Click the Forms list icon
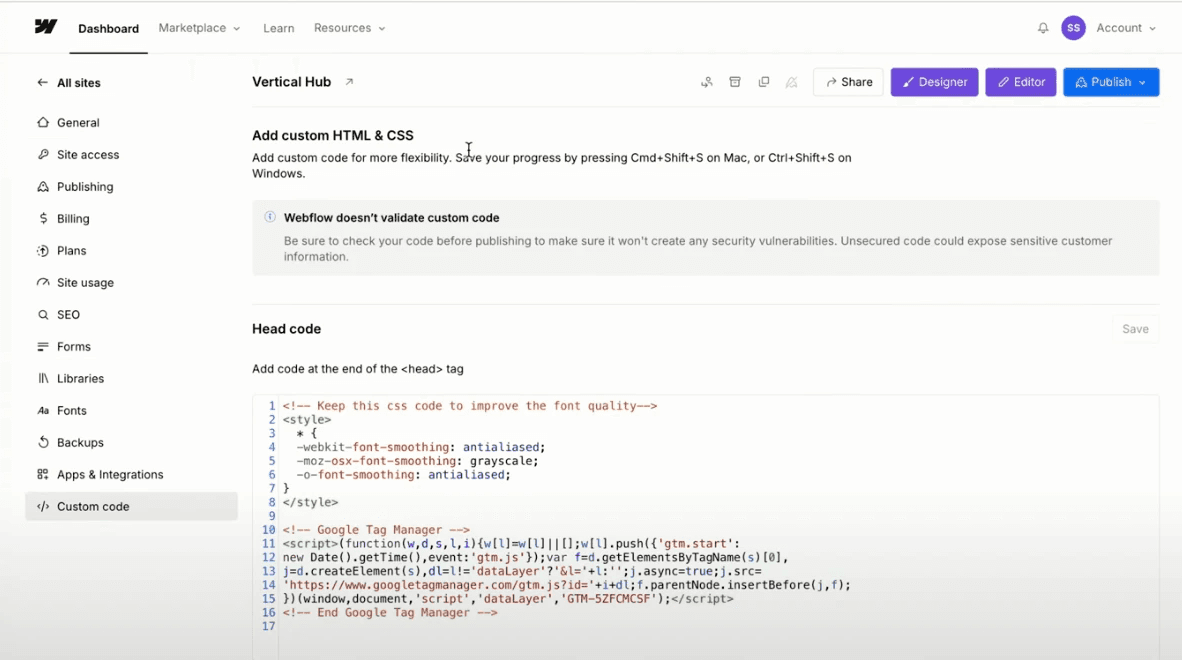The height and width of the screenshot is (660, 1182). pos(43,347)
